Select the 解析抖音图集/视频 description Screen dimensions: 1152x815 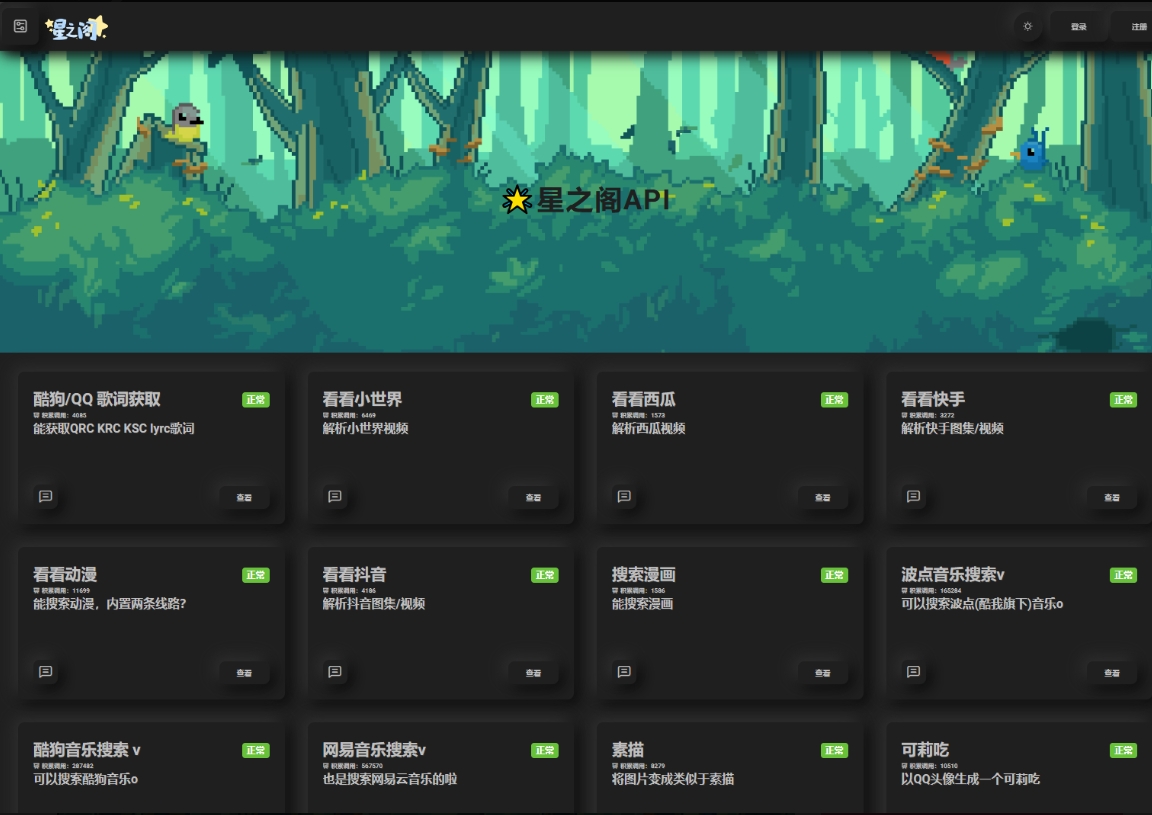tap(374, 603)
